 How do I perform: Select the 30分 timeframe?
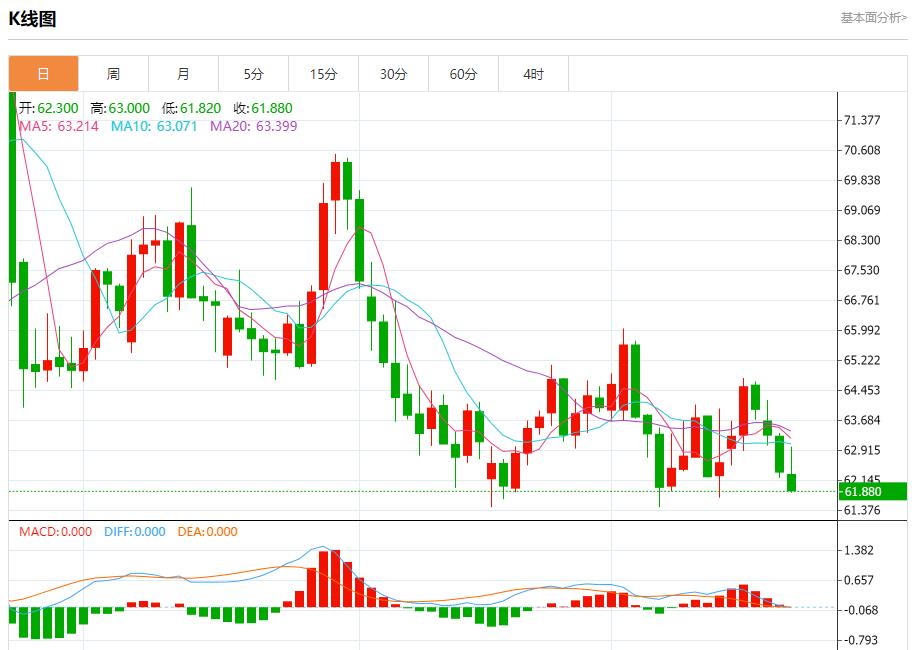pos(392,73)
